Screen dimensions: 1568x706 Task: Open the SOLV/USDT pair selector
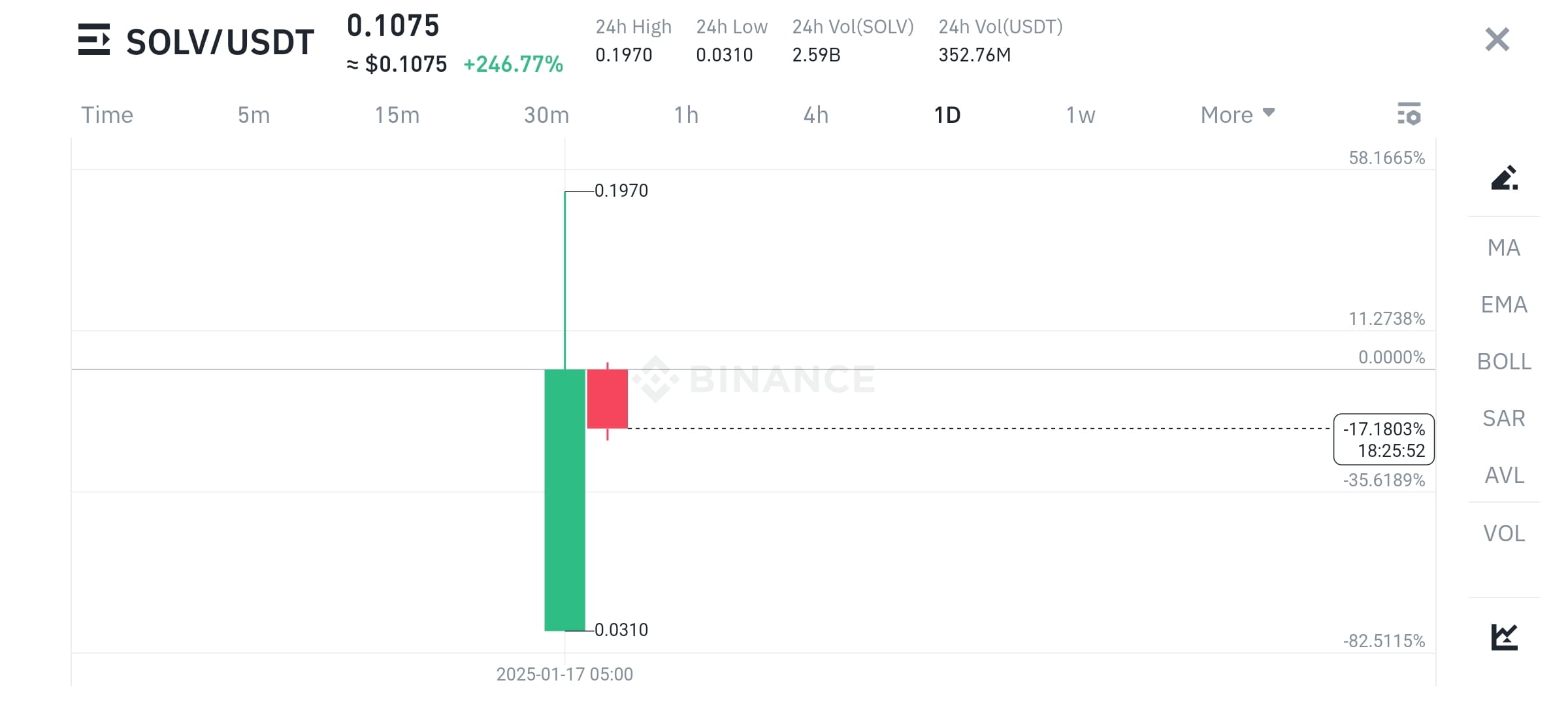(220, 42)
